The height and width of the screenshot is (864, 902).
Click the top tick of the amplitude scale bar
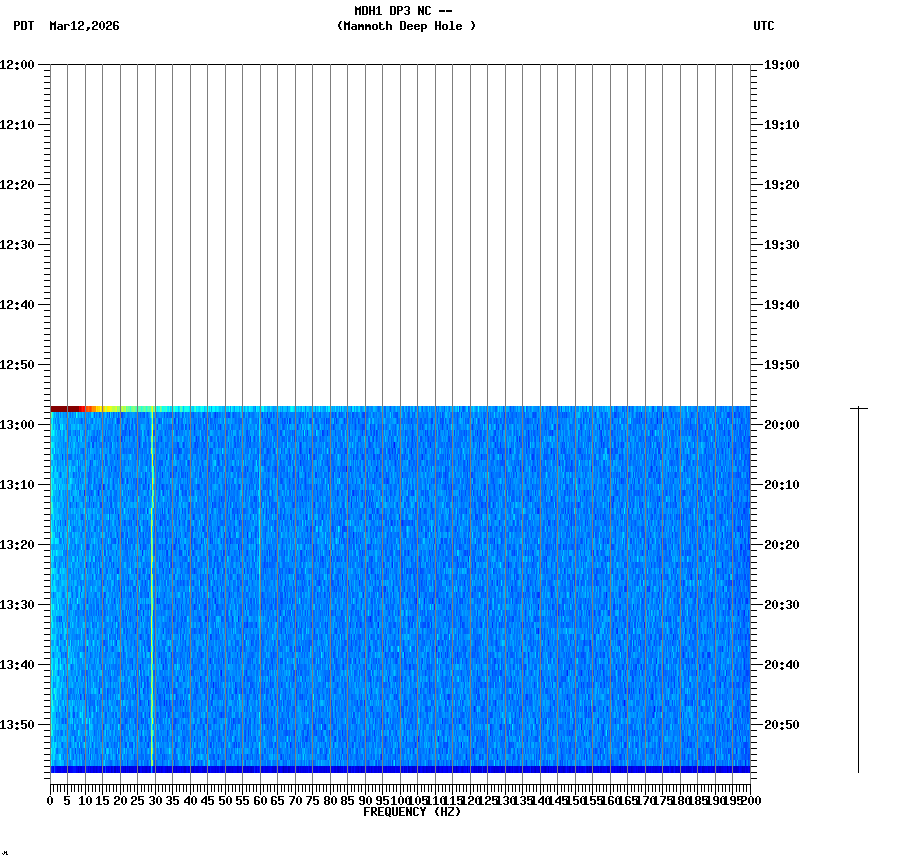point(857,407)
